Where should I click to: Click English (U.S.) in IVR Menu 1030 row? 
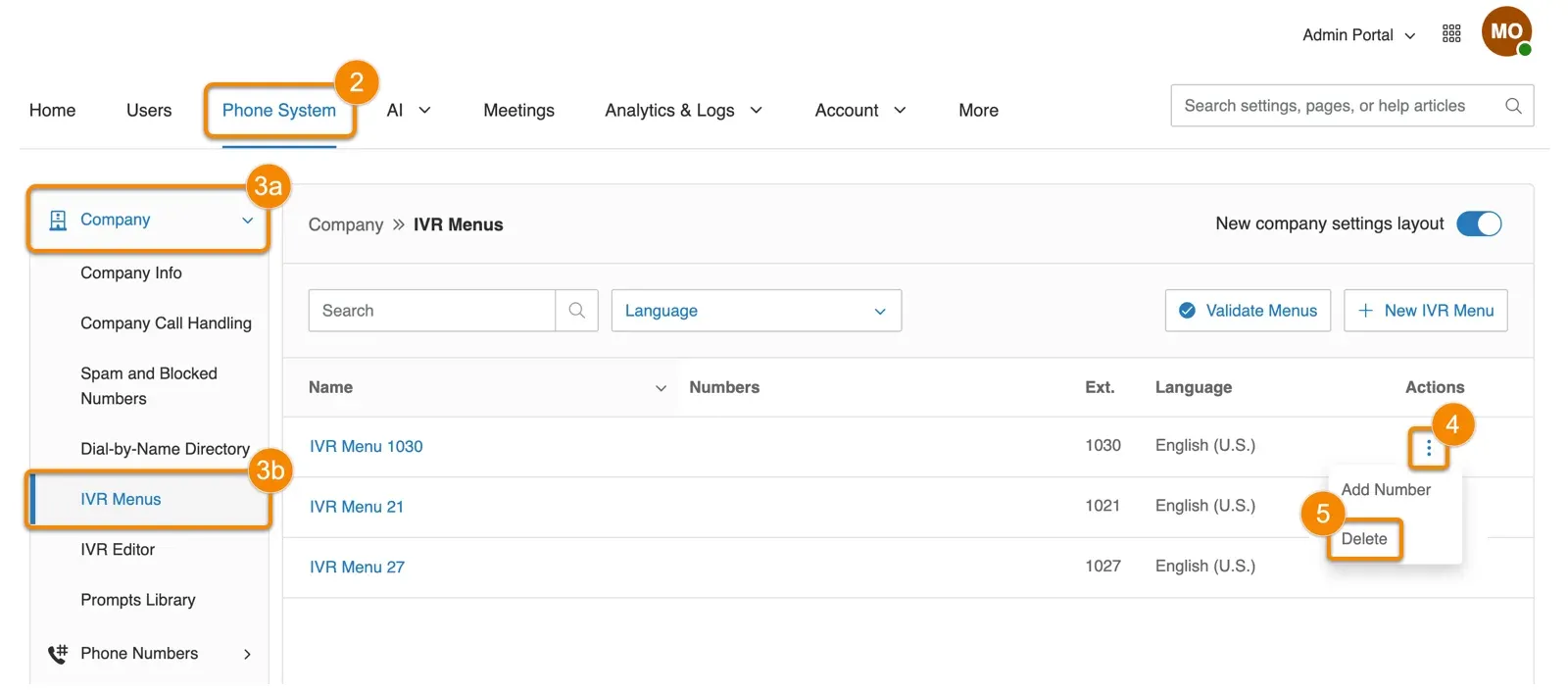1204,445
